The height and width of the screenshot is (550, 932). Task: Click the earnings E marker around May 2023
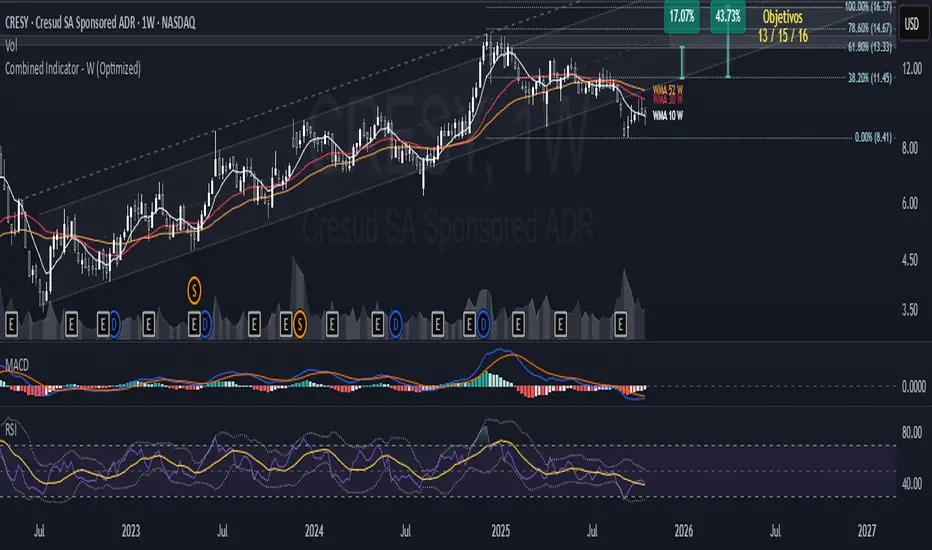(x=194, y=325)
